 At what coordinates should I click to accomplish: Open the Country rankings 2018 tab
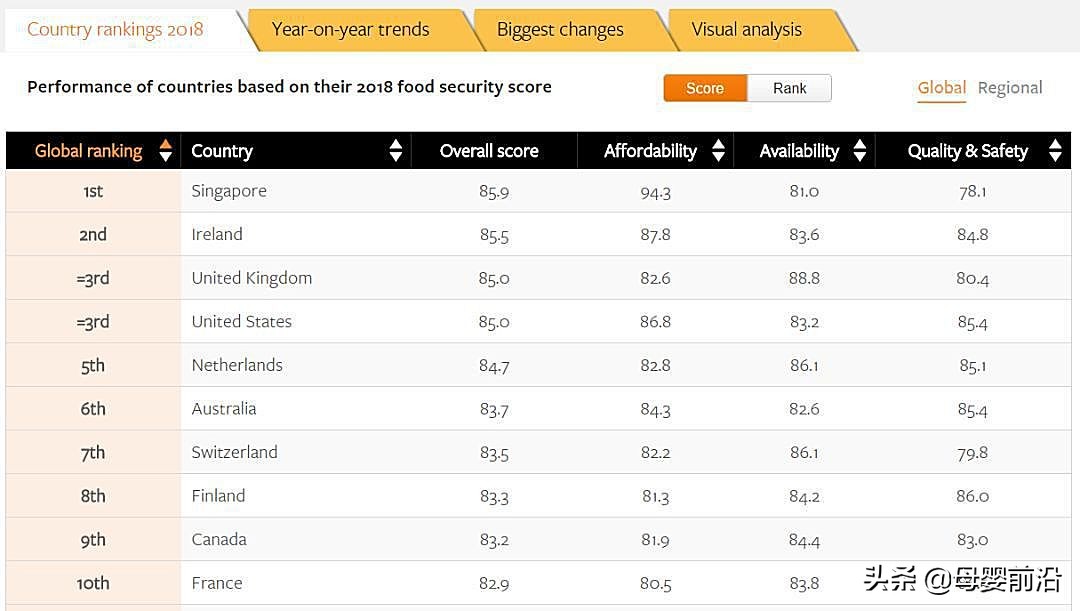pos(115,29)
